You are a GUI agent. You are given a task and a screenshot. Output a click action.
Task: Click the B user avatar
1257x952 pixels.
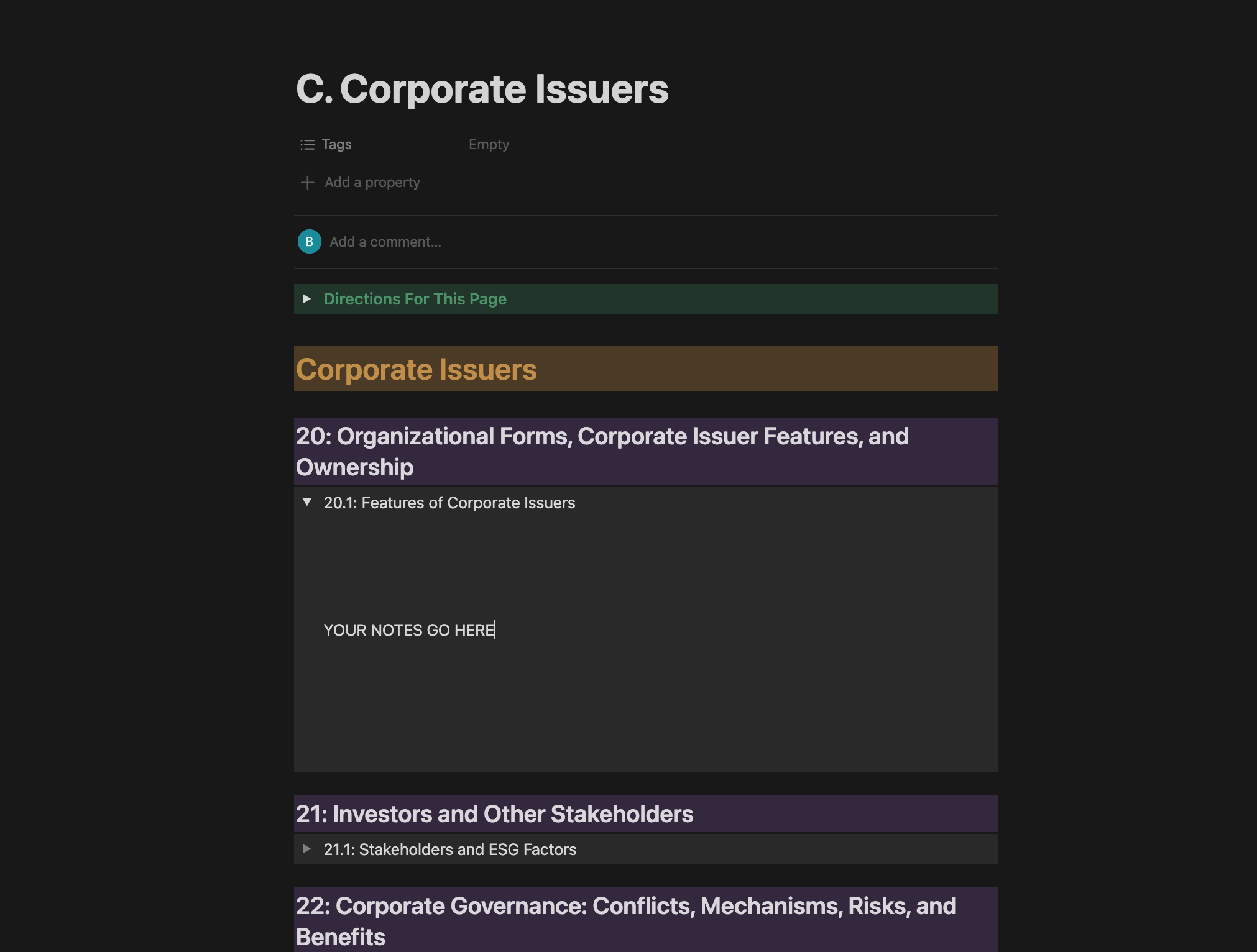309,242
